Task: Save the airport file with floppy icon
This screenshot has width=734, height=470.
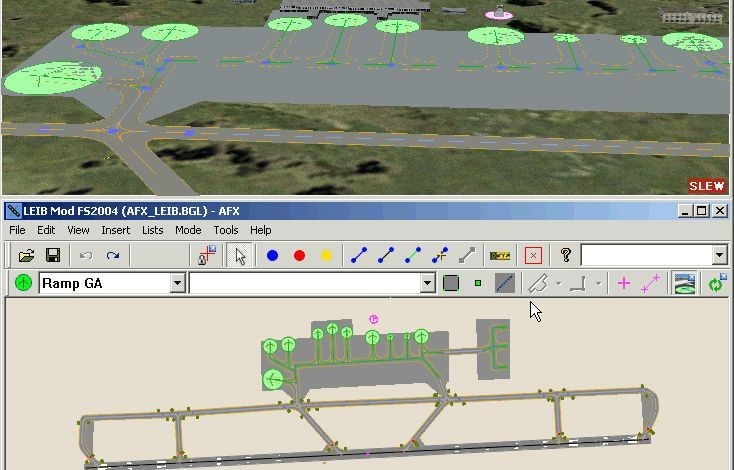Action: click(x=53, y=256)
